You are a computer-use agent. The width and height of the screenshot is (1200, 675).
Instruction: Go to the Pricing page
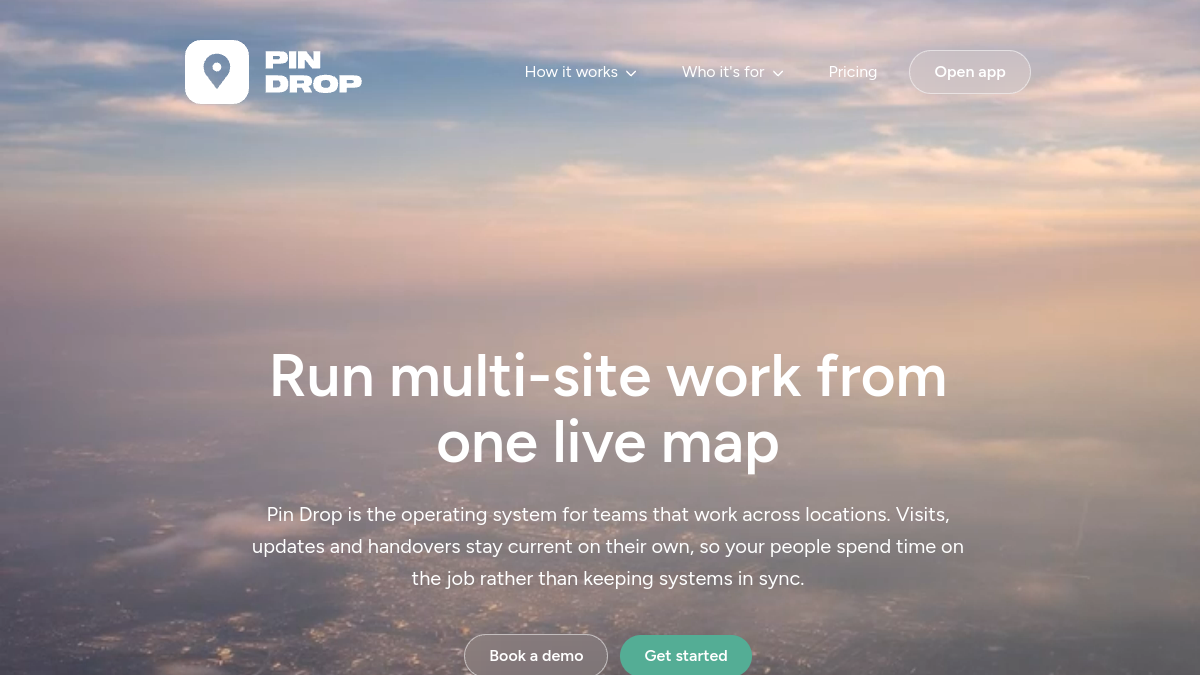[853, 72]
